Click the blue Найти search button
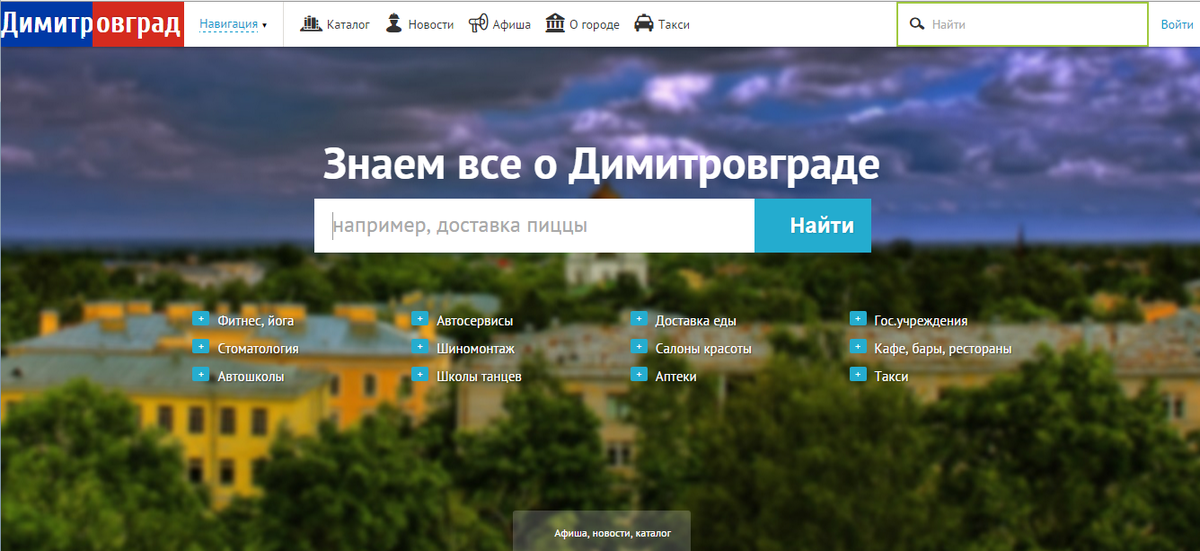Viewport: 1200px width, 551px height. pyautogui.click(x=813, y=226)
